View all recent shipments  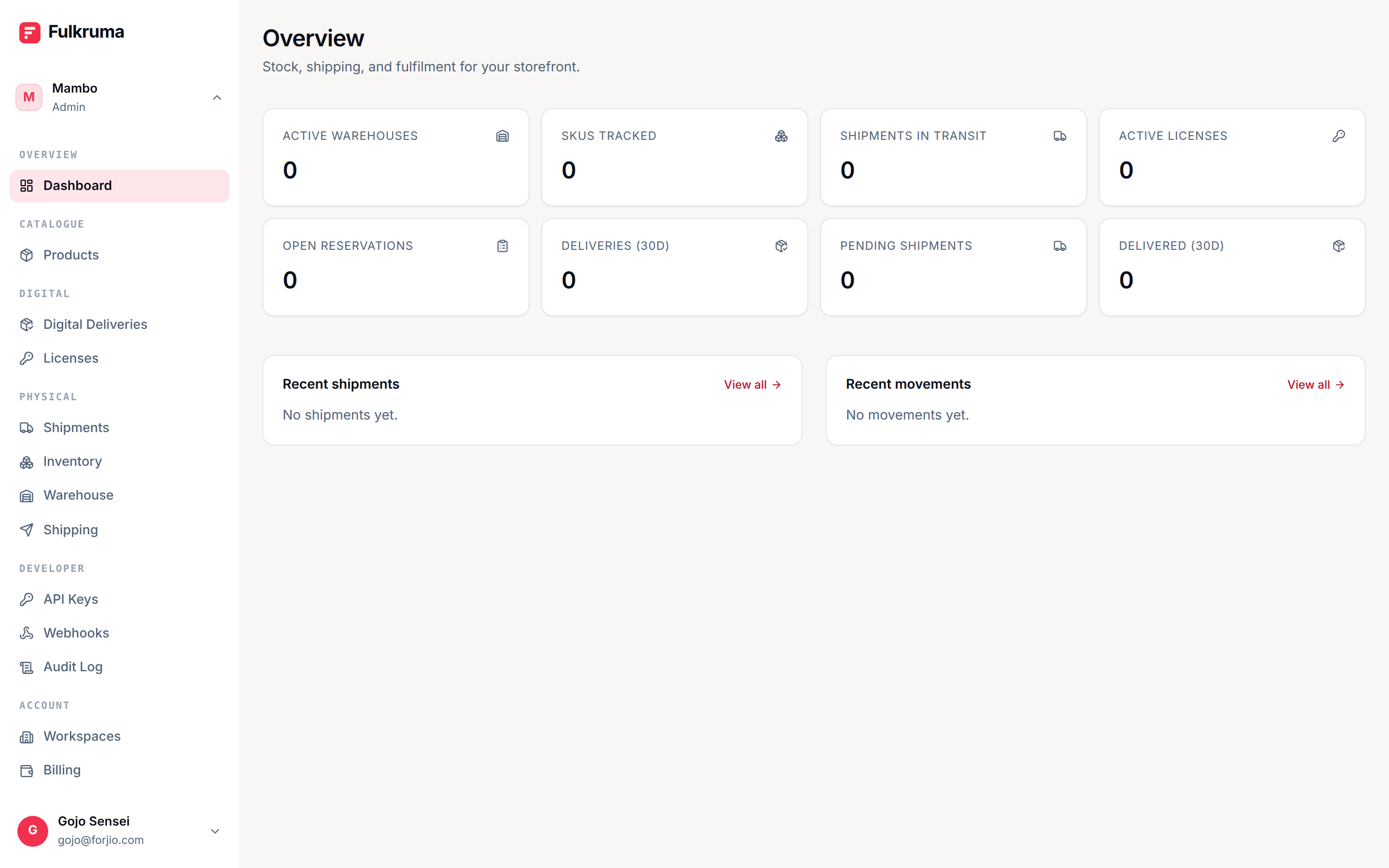[x=752, y=385]
